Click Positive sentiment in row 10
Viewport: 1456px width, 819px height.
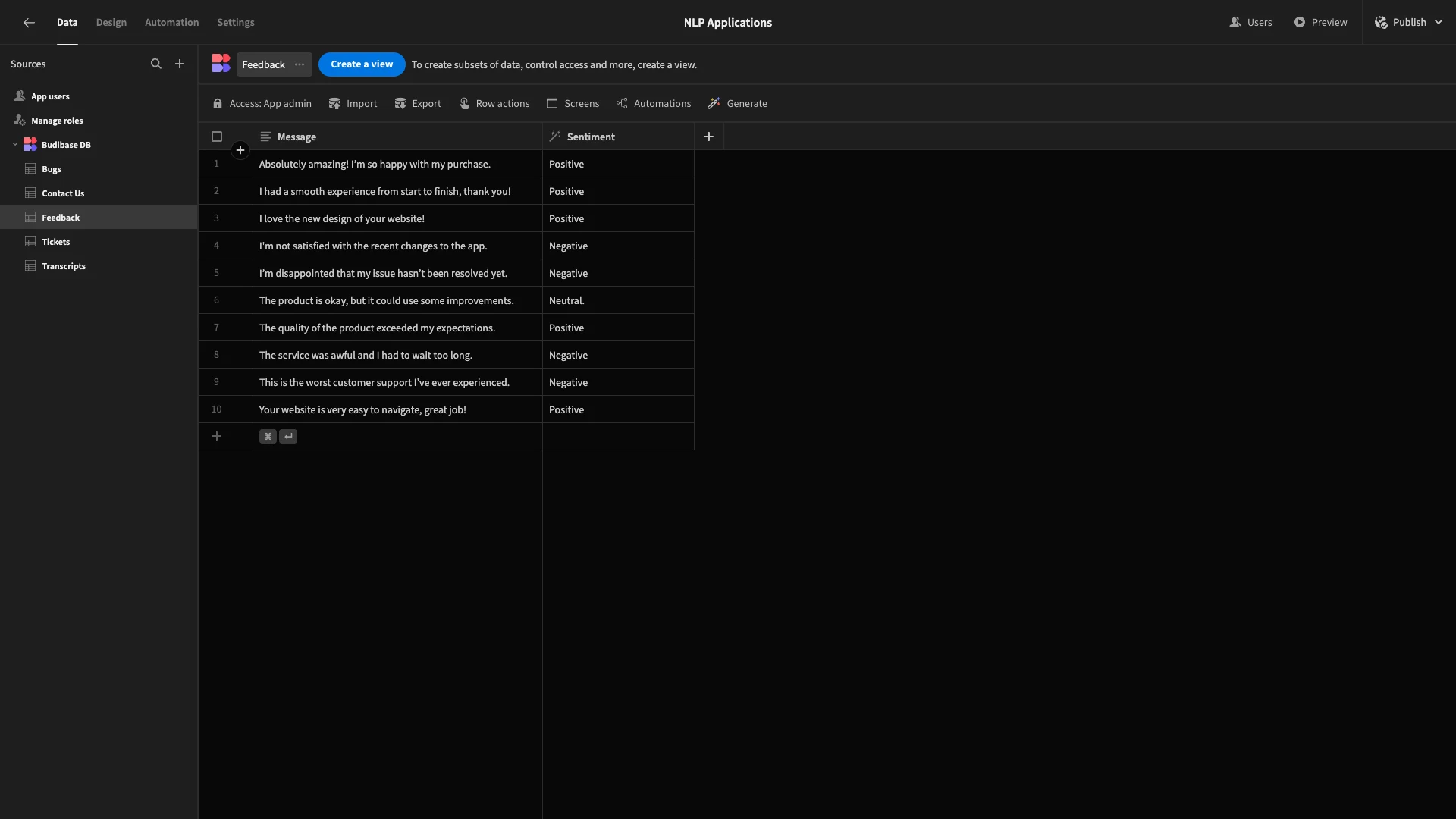tap(618, 409)
